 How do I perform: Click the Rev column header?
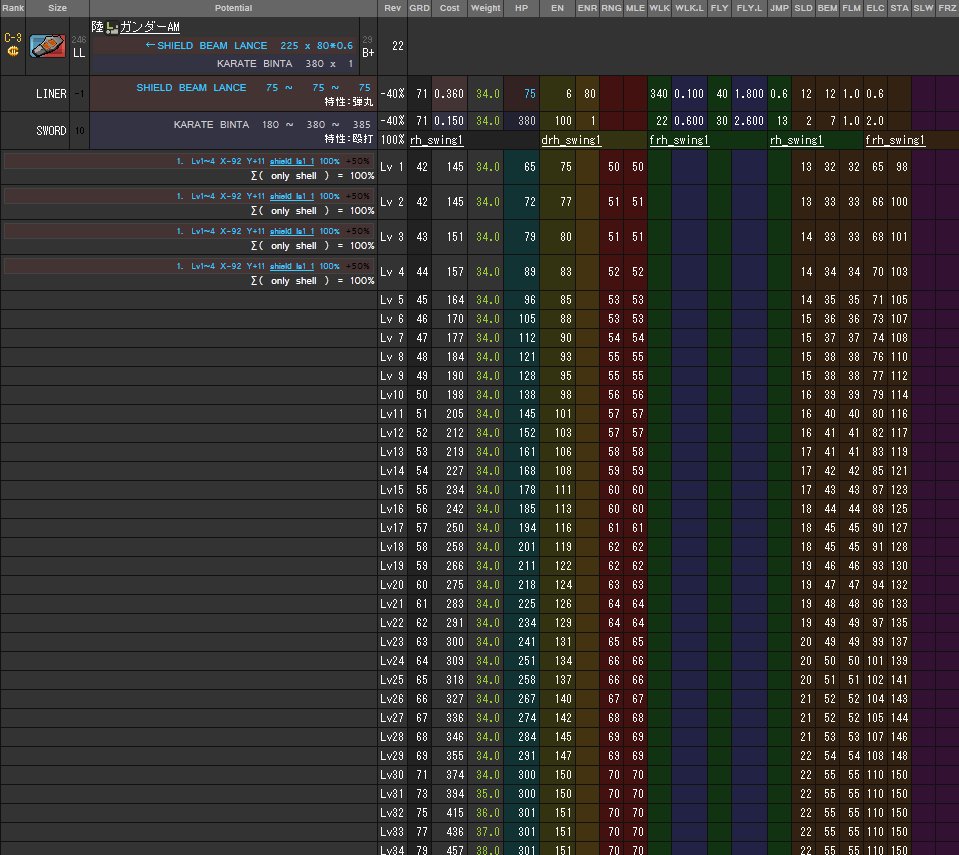click(393, 8)
